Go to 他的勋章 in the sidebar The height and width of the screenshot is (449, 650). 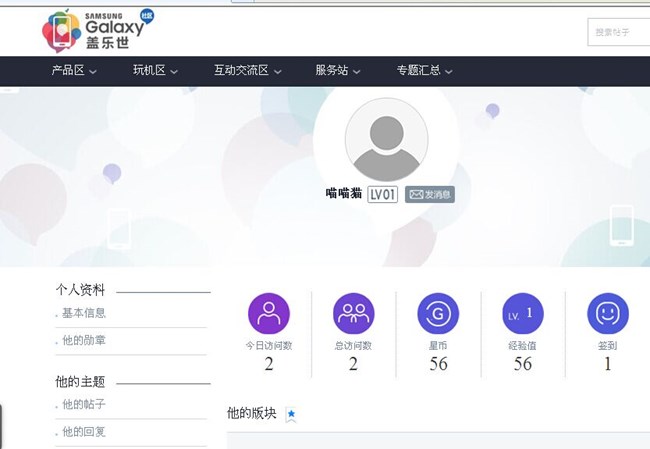click(x=84, y=341)
